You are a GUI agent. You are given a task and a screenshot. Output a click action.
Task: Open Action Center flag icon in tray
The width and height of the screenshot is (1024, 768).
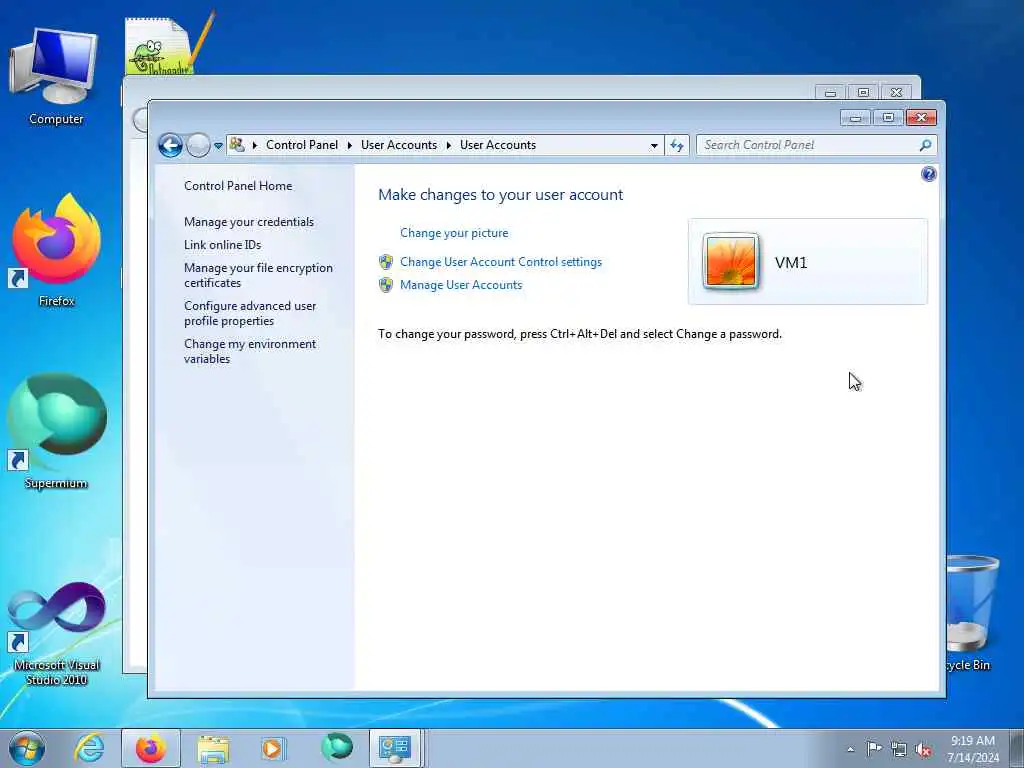click(874, 748)
